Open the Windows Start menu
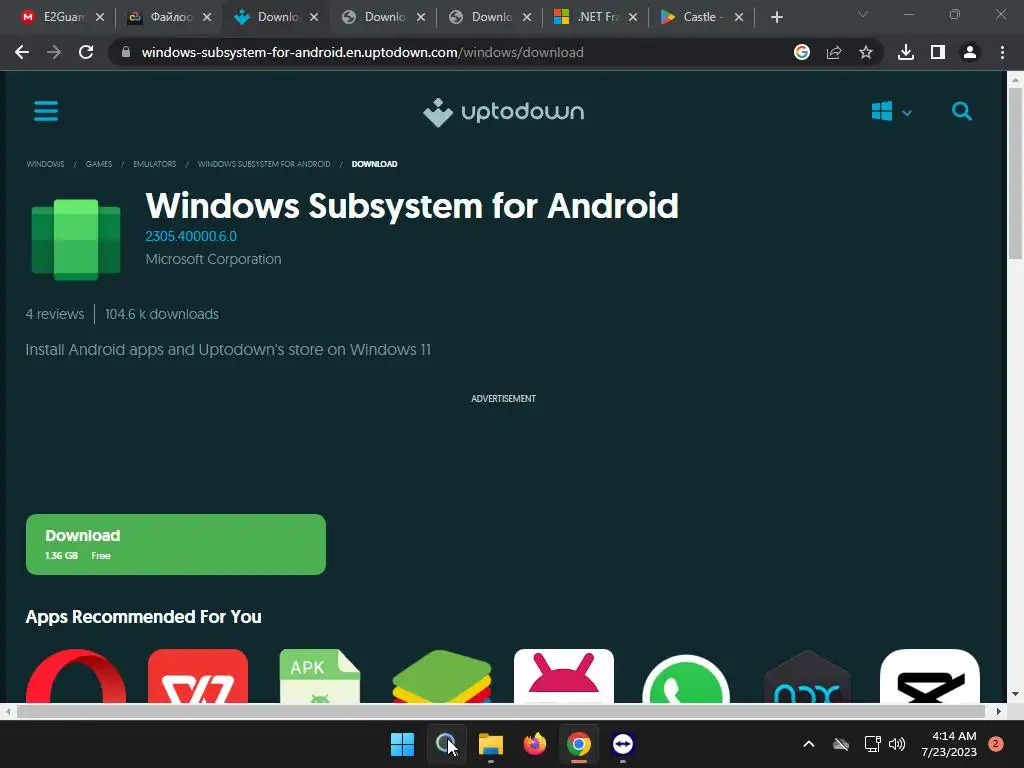Screen dimensions: 1024x768 tap(402, 744)
